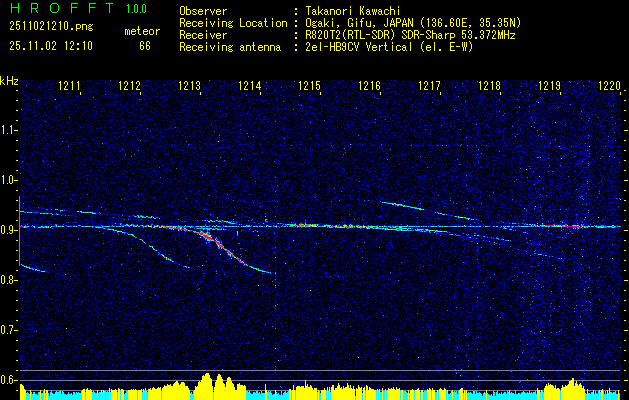This screenshot has width=629, height=400.
Task: Click the 1217 time axis marker
Action: click(x=429, y=85)
